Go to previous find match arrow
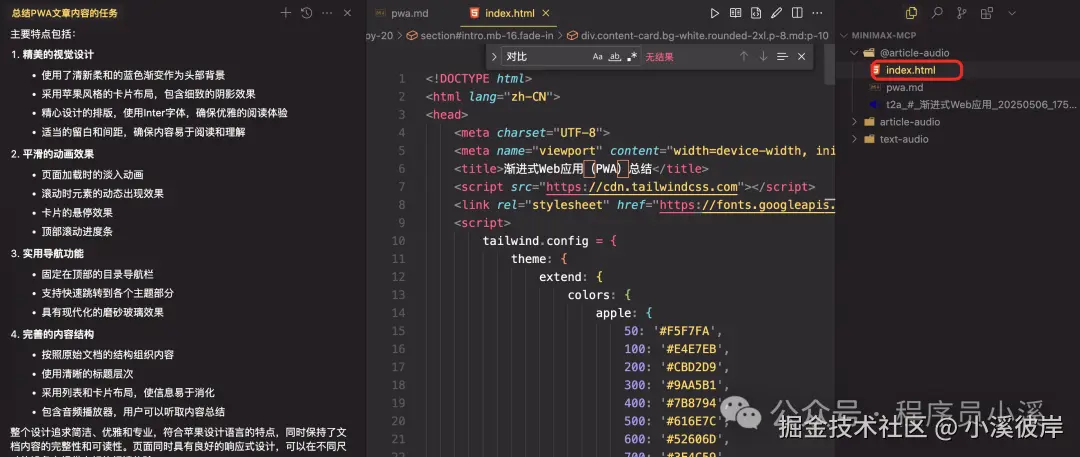 coord(744,57)
